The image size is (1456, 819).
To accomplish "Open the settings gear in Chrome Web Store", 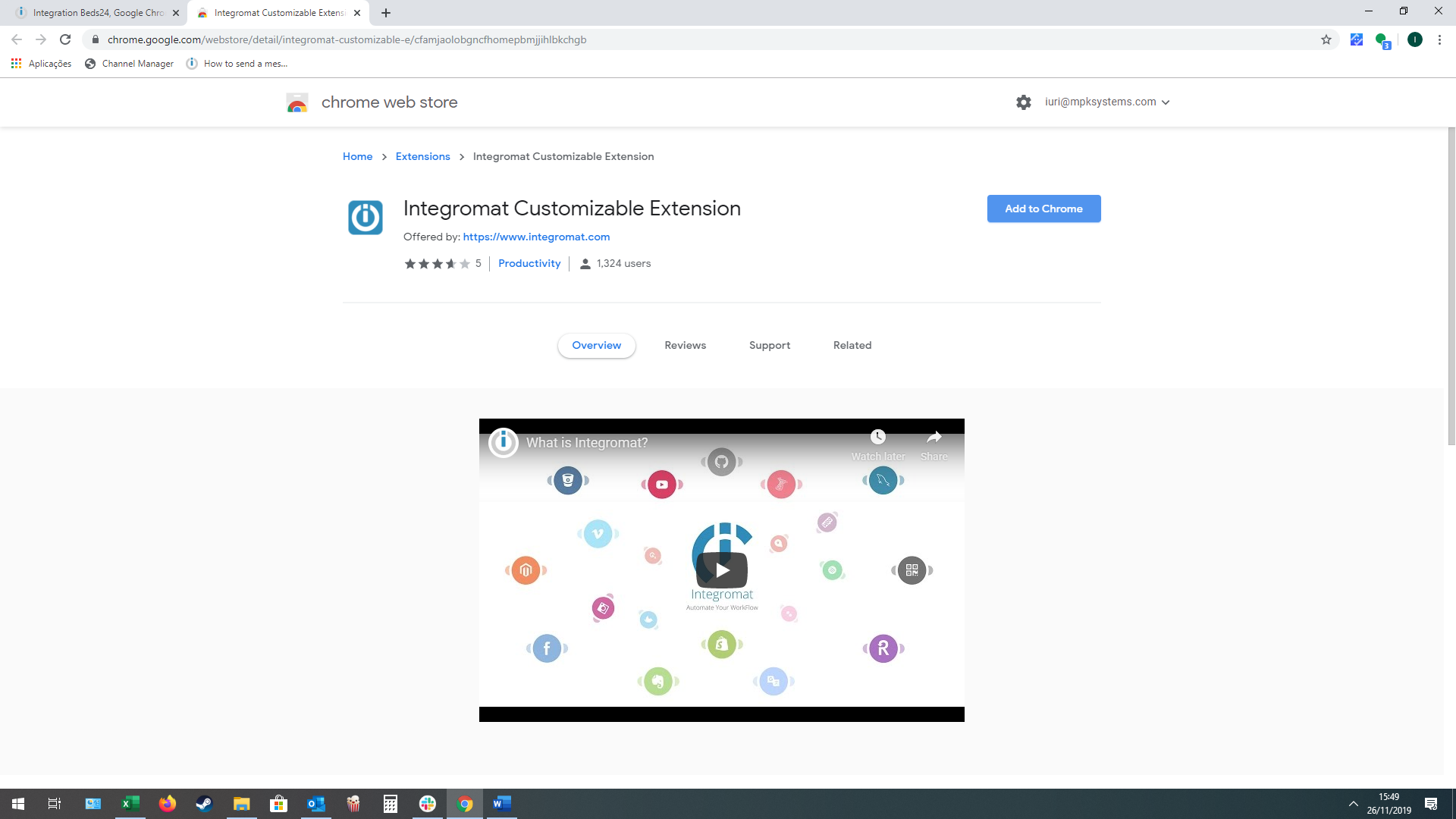I will point(1024,102).
